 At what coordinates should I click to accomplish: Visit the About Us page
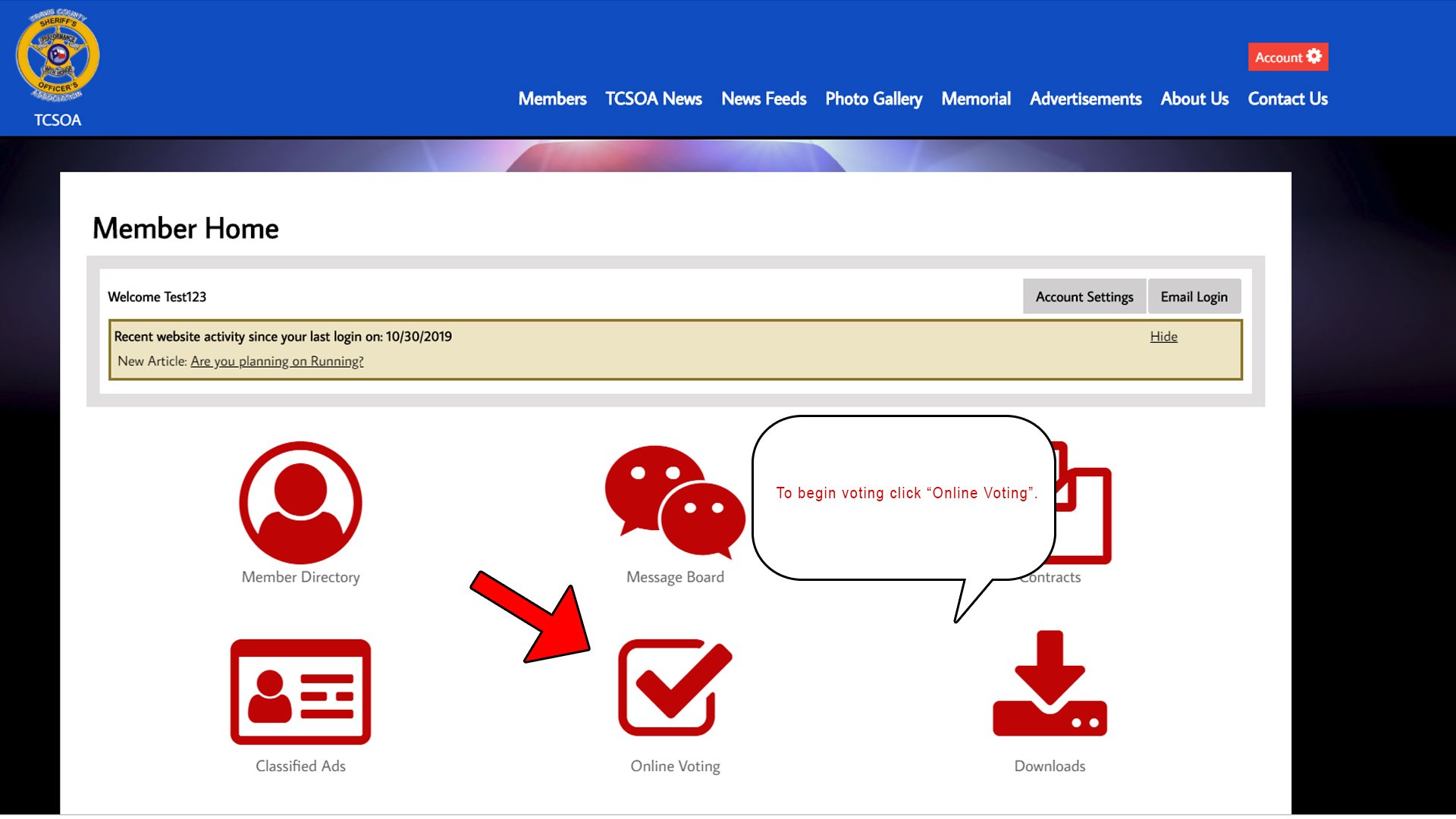(x=1194, y=99)
